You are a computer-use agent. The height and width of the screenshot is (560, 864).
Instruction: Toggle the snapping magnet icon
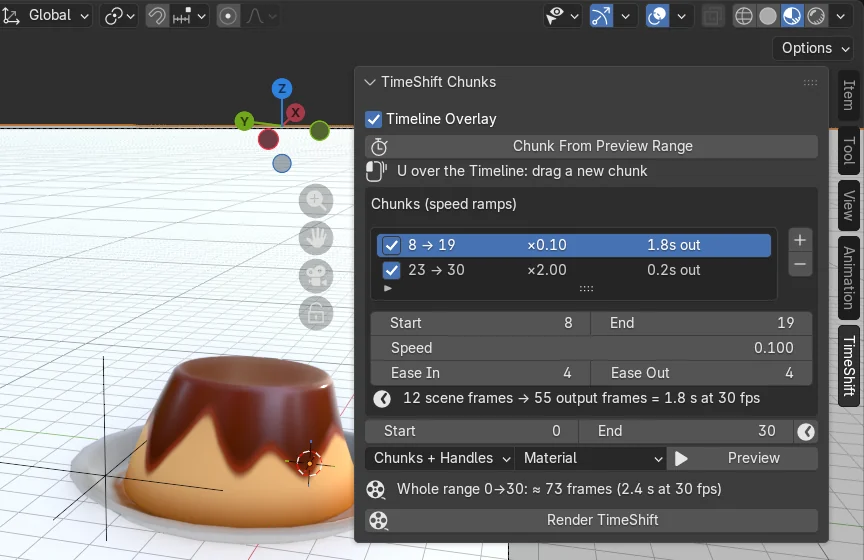[157, 15]
